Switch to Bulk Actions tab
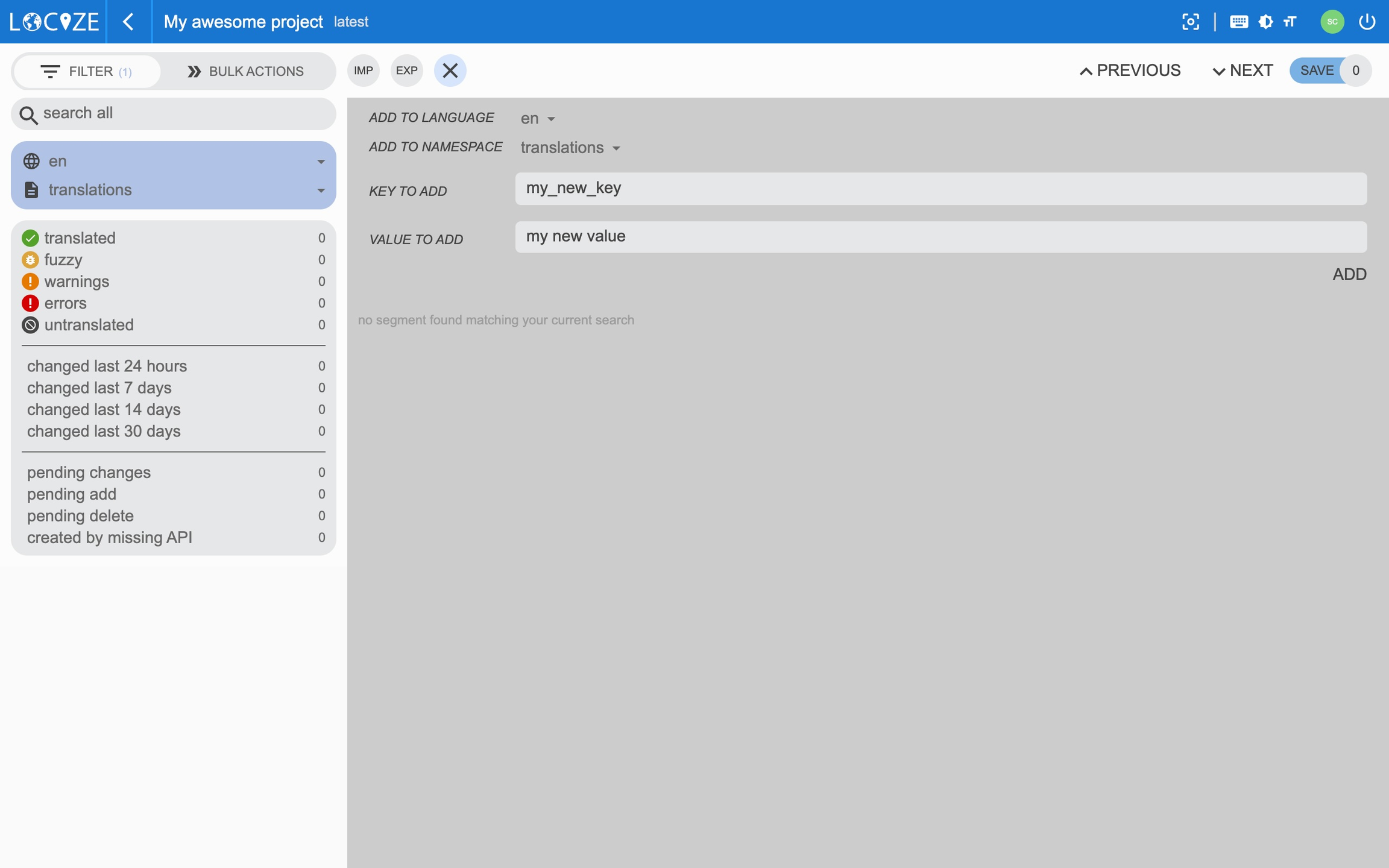This screenshot has height=868, width=1389. click(245, 71)
